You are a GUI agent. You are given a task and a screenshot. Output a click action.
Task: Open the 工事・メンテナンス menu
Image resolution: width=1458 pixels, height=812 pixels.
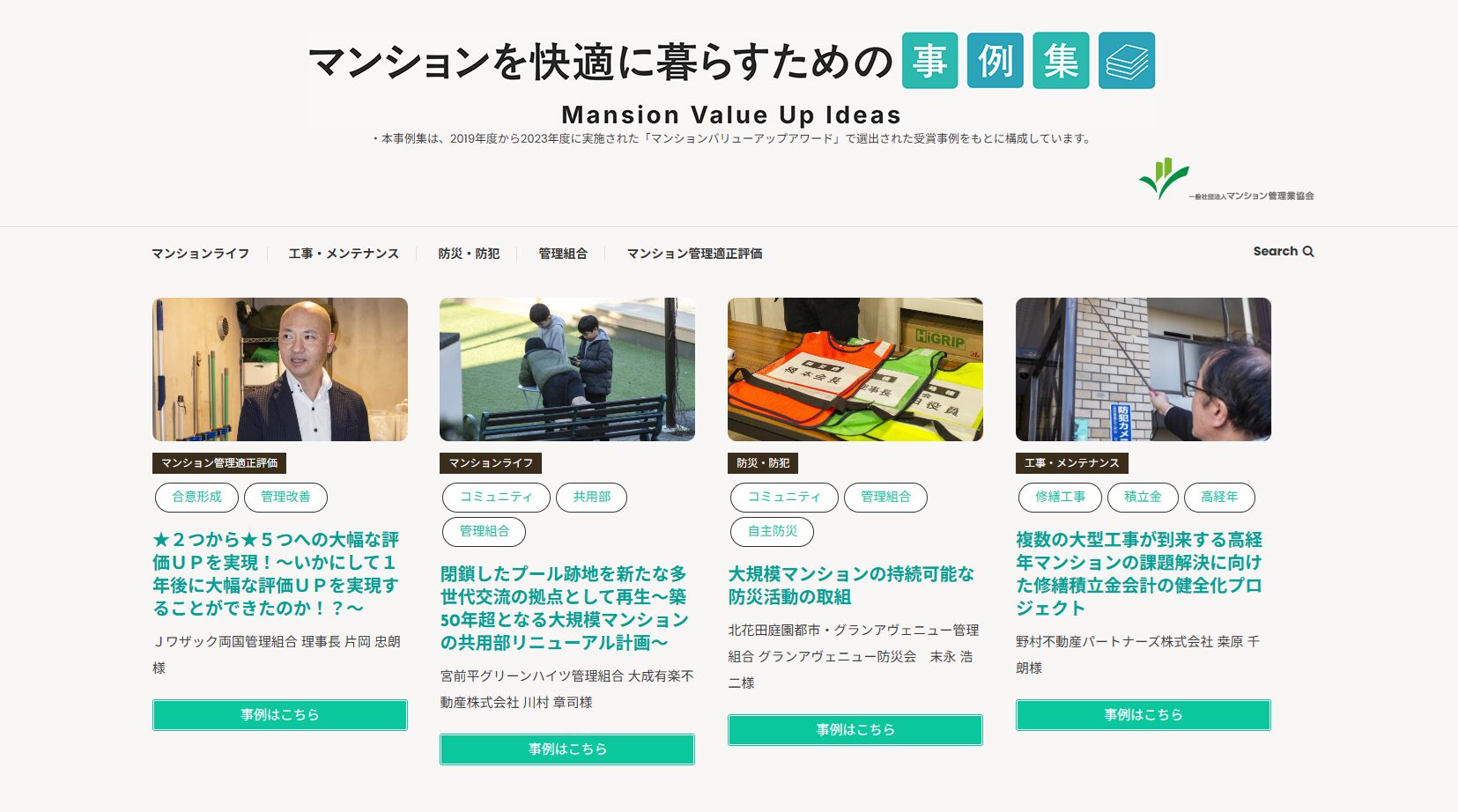click(344, 254)
